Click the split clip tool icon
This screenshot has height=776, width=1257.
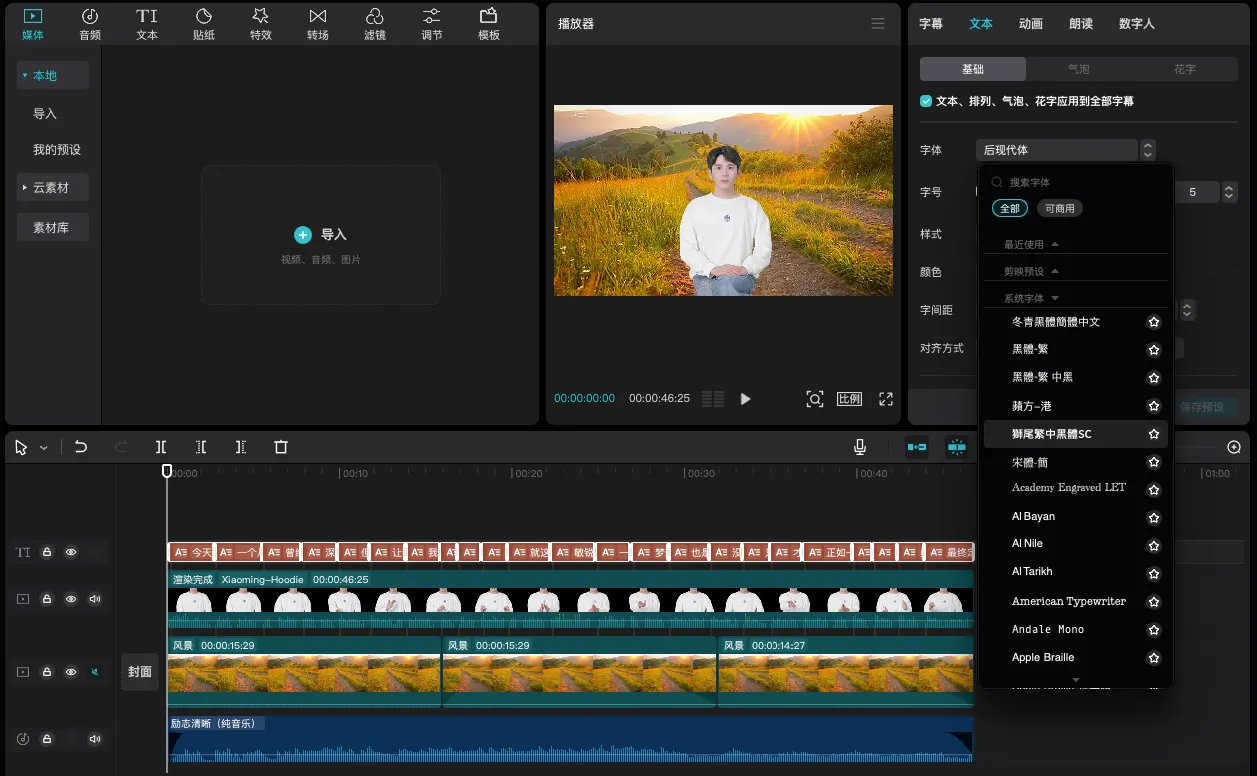tap(161, 447)
